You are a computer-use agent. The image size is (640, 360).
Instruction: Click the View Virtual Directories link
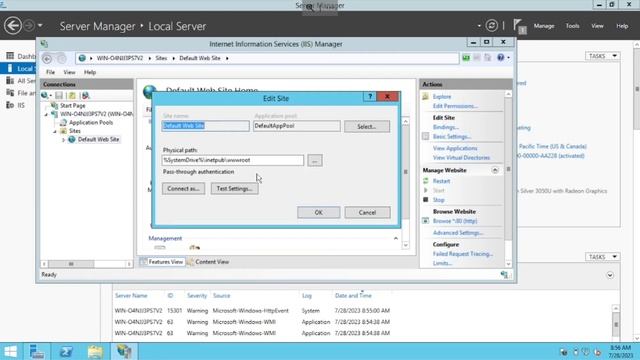461,158
